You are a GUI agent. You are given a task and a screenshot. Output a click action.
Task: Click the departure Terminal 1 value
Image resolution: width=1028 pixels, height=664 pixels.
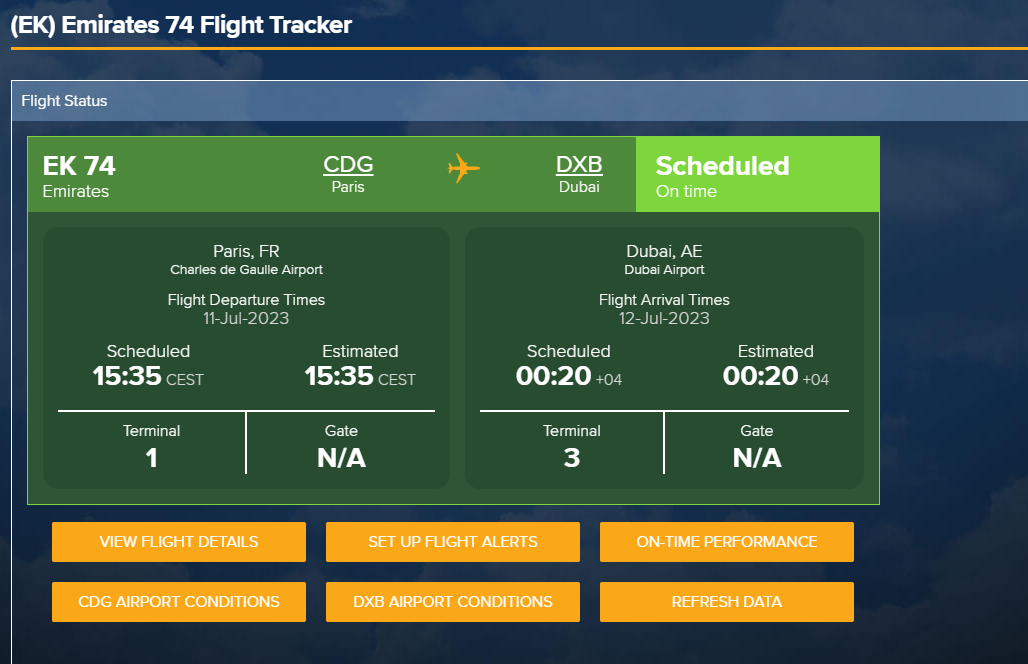tap(151, 458)
